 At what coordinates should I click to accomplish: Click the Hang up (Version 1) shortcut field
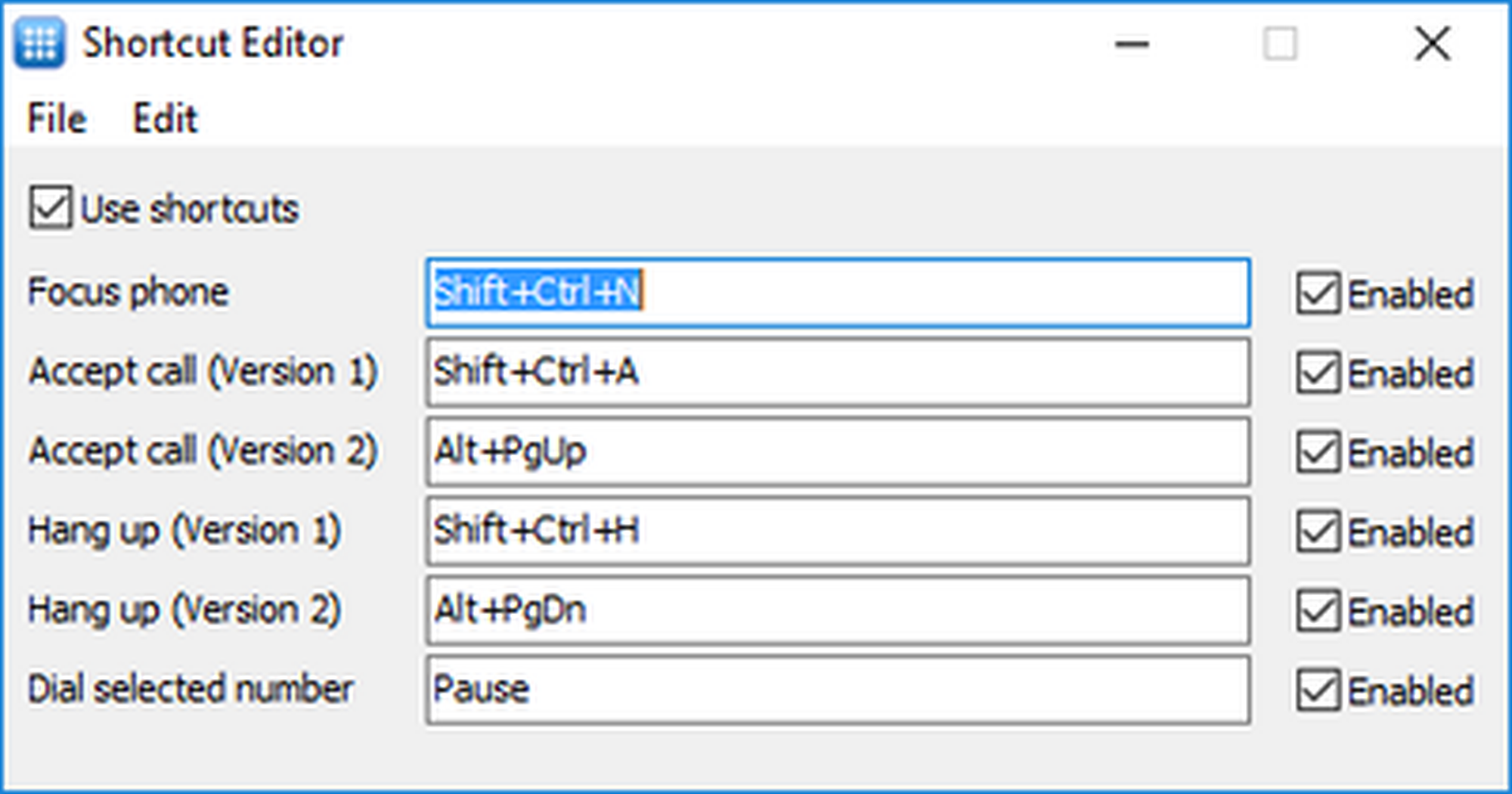click(837, 531)
